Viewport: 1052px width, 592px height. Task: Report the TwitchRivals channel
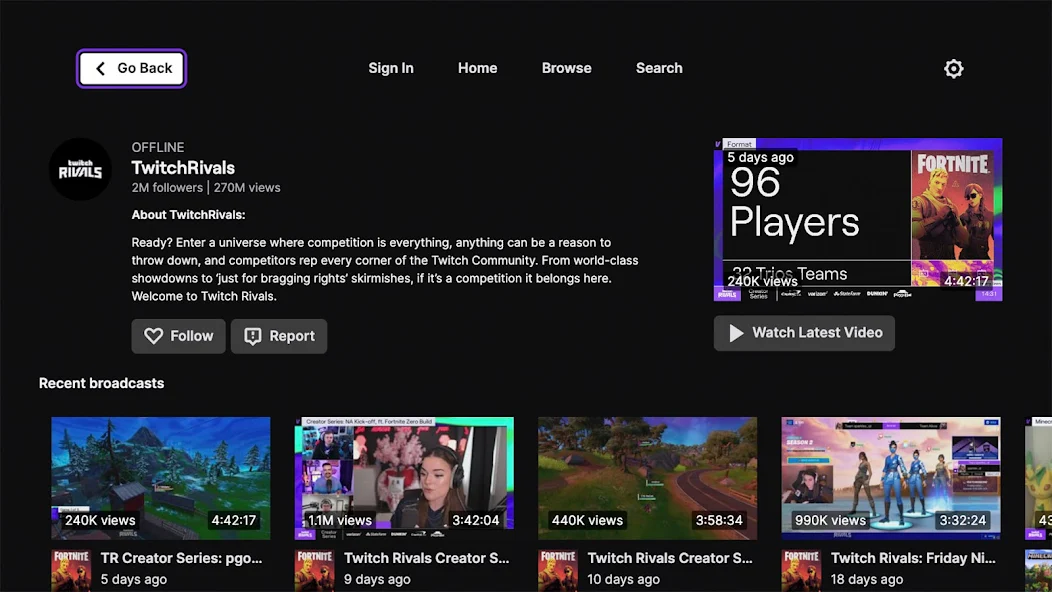[x=279, y=336]
